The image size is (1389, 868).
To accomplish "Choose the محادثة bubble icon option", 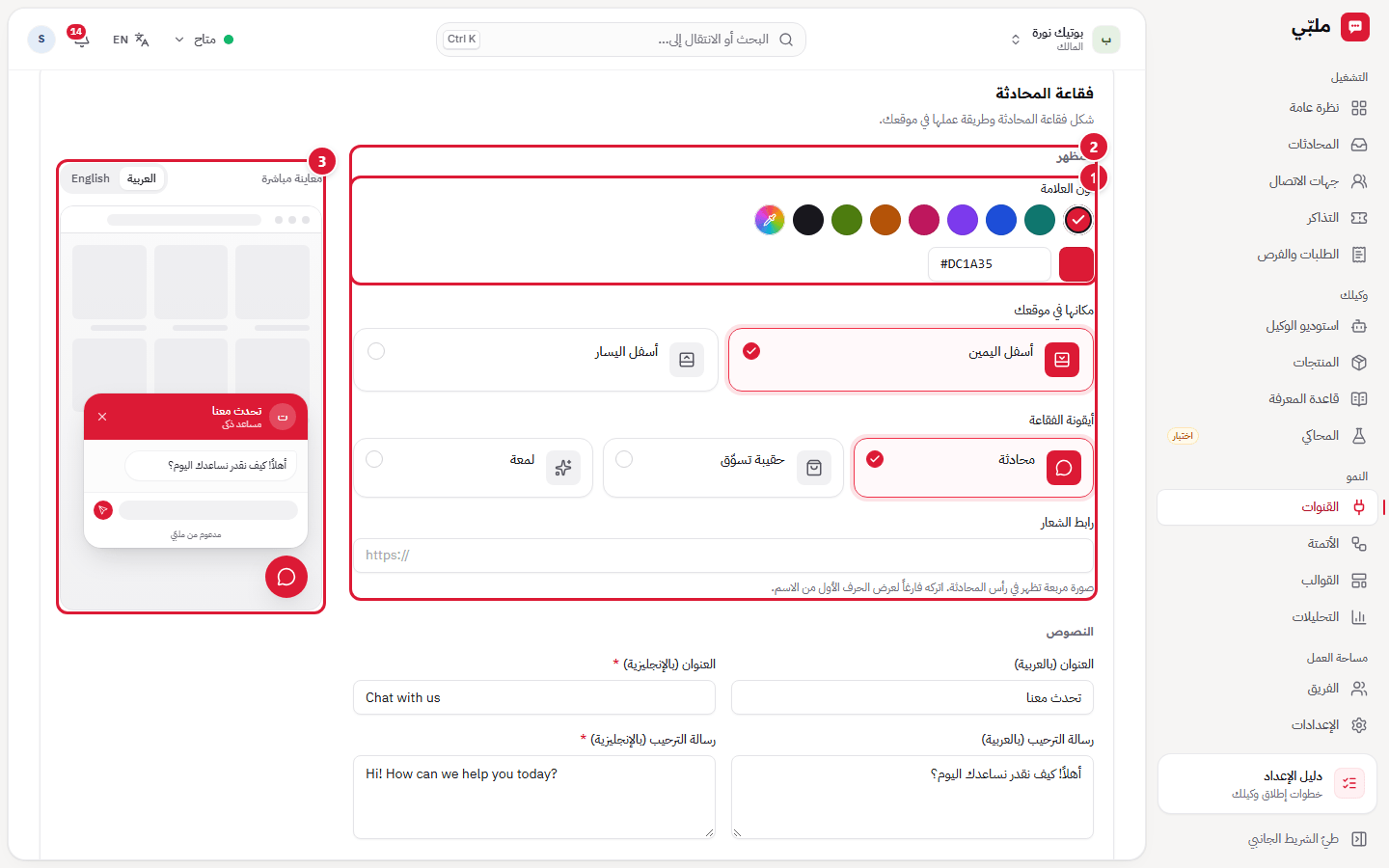I will 973,468.
